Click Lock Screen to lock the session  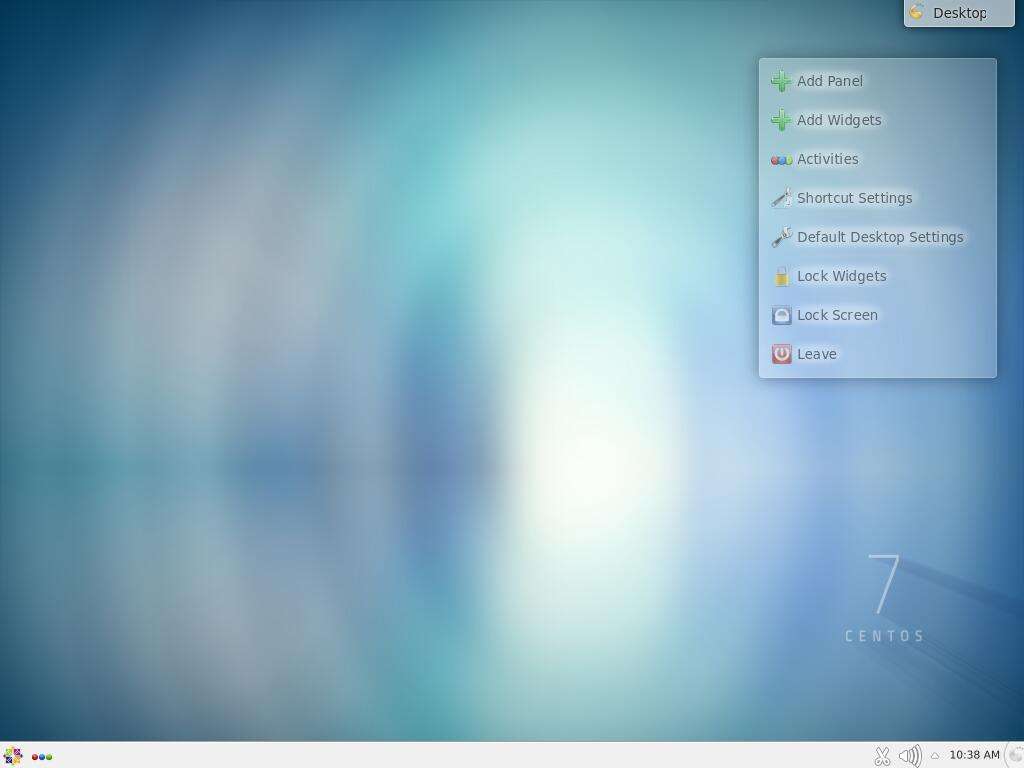click(x=837, y=315)
